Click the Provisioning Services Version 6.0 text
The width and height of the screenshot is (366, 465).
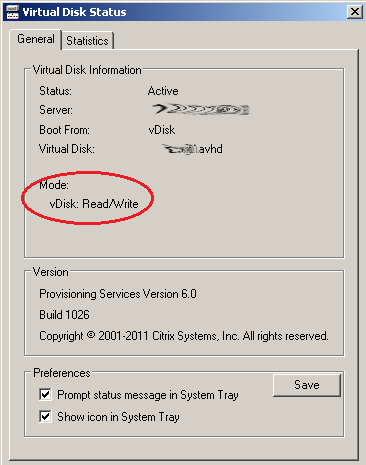click(118, 294)
